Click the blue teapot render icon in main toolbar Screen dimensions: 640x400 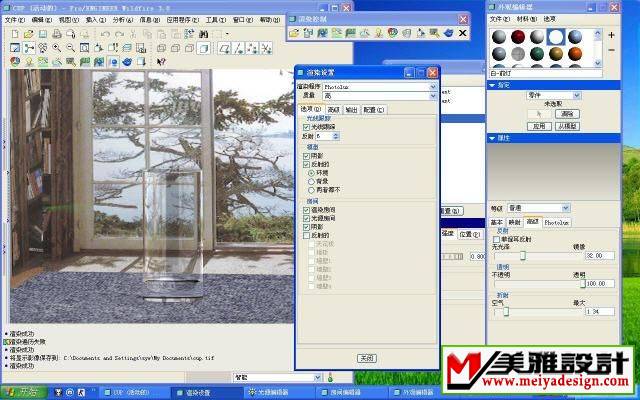(x=127, y=62)
